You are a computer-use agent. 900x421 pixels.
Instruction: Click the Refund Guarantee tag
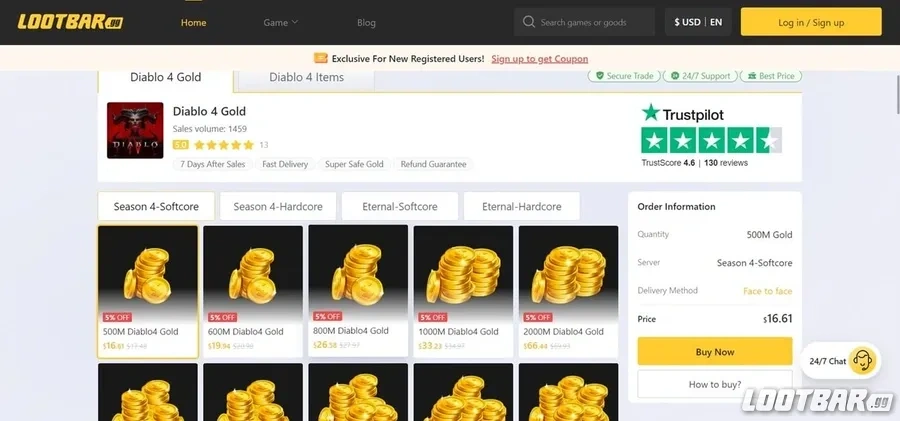point(433,164)
